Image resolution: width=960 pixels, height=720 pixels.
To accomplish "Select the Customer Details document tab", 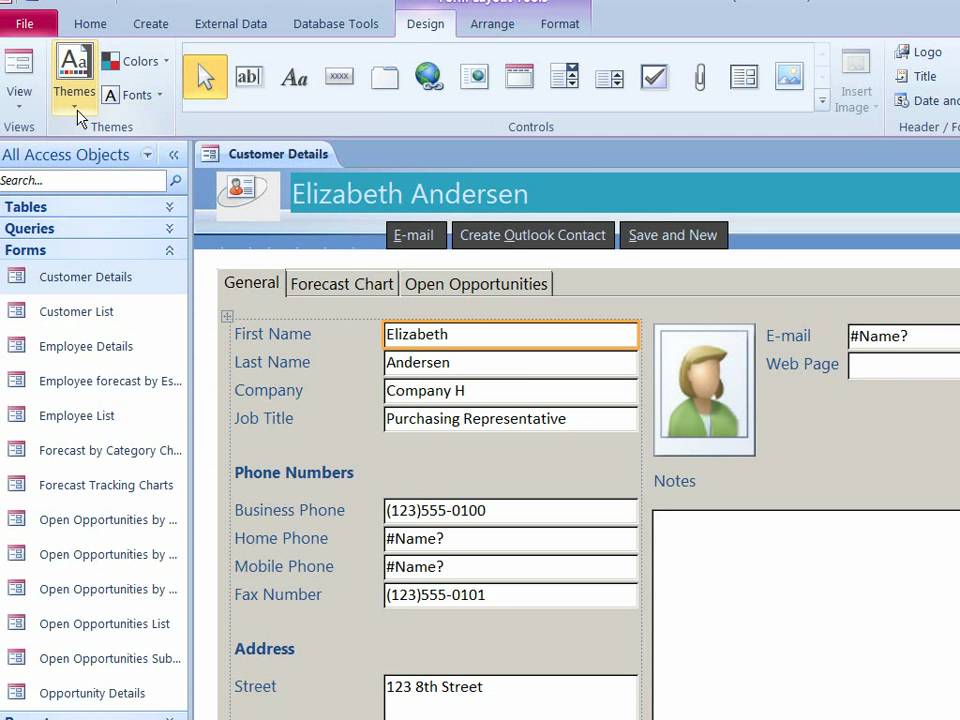I will click(266, 154).
